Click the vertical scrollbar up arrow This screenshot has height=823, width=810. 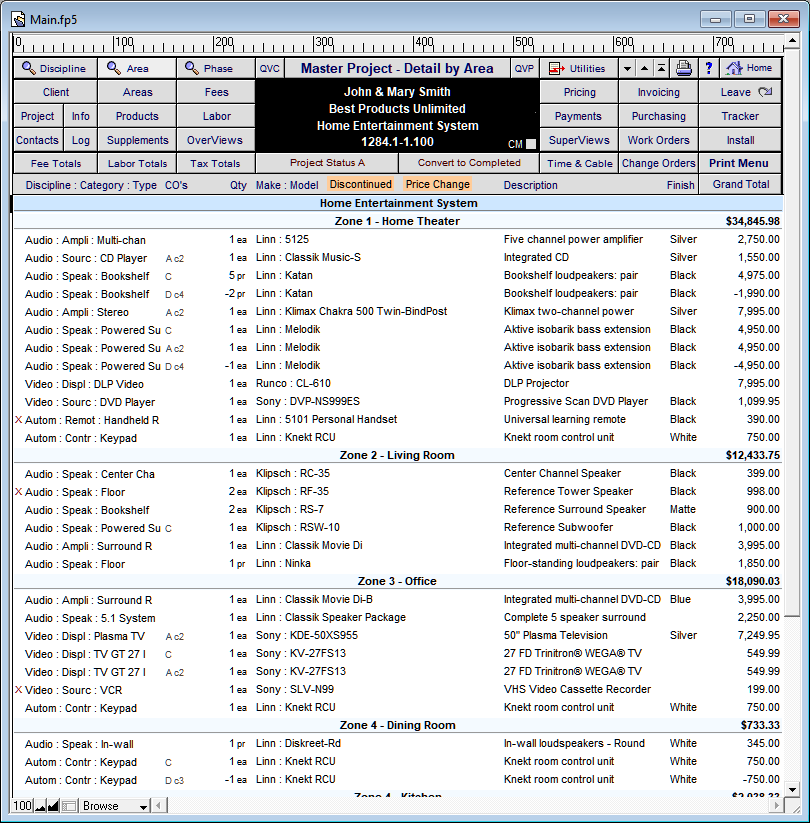coord(792,40)
